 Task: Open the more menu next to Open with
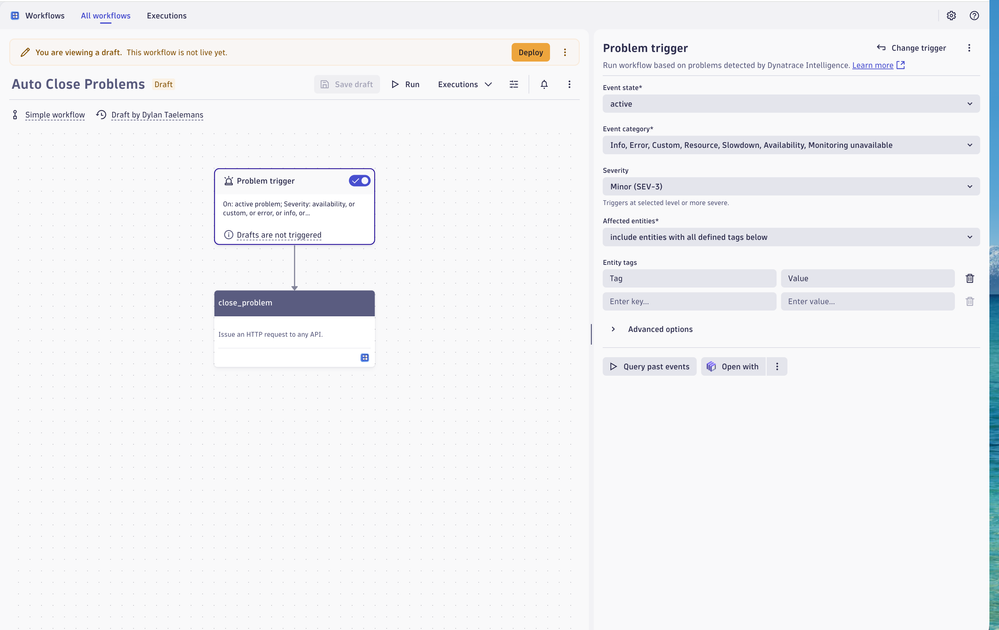pos(777,366)
